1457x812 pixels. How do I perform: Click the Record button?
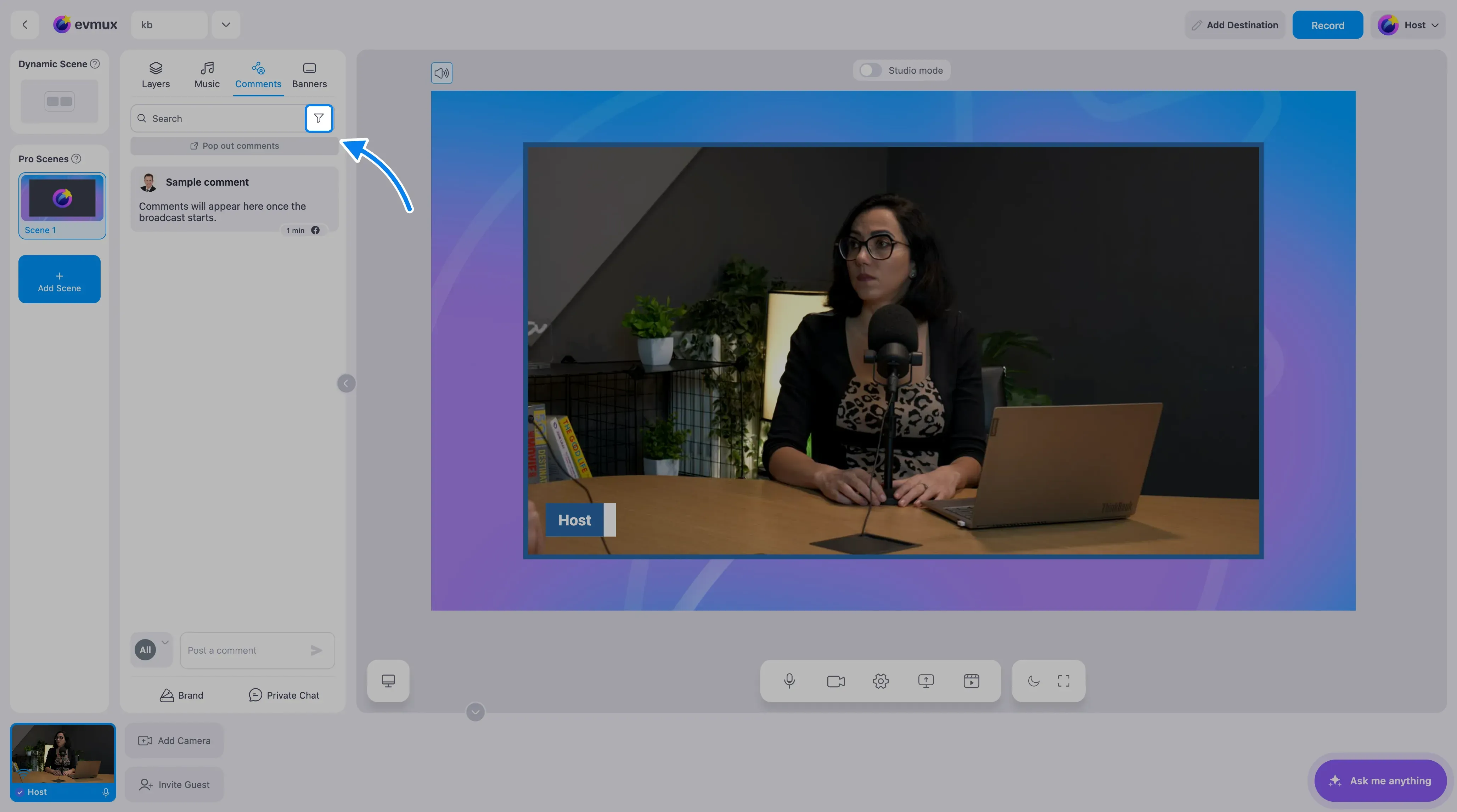tap(1327, 25)
